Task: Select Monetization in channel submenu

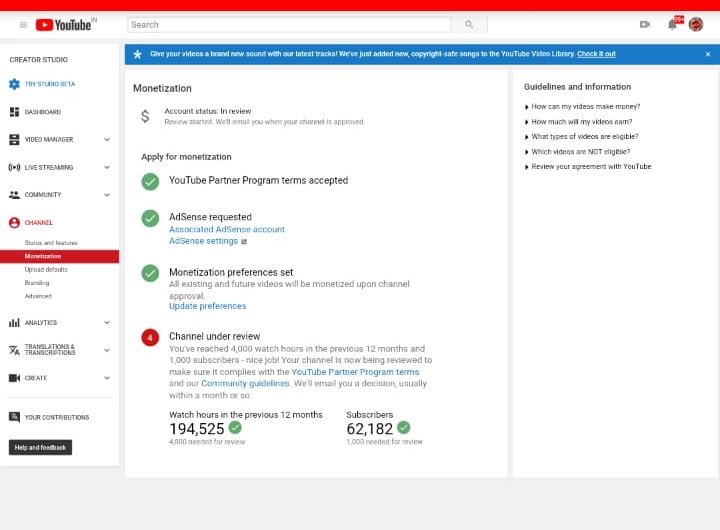Action: 59,256
